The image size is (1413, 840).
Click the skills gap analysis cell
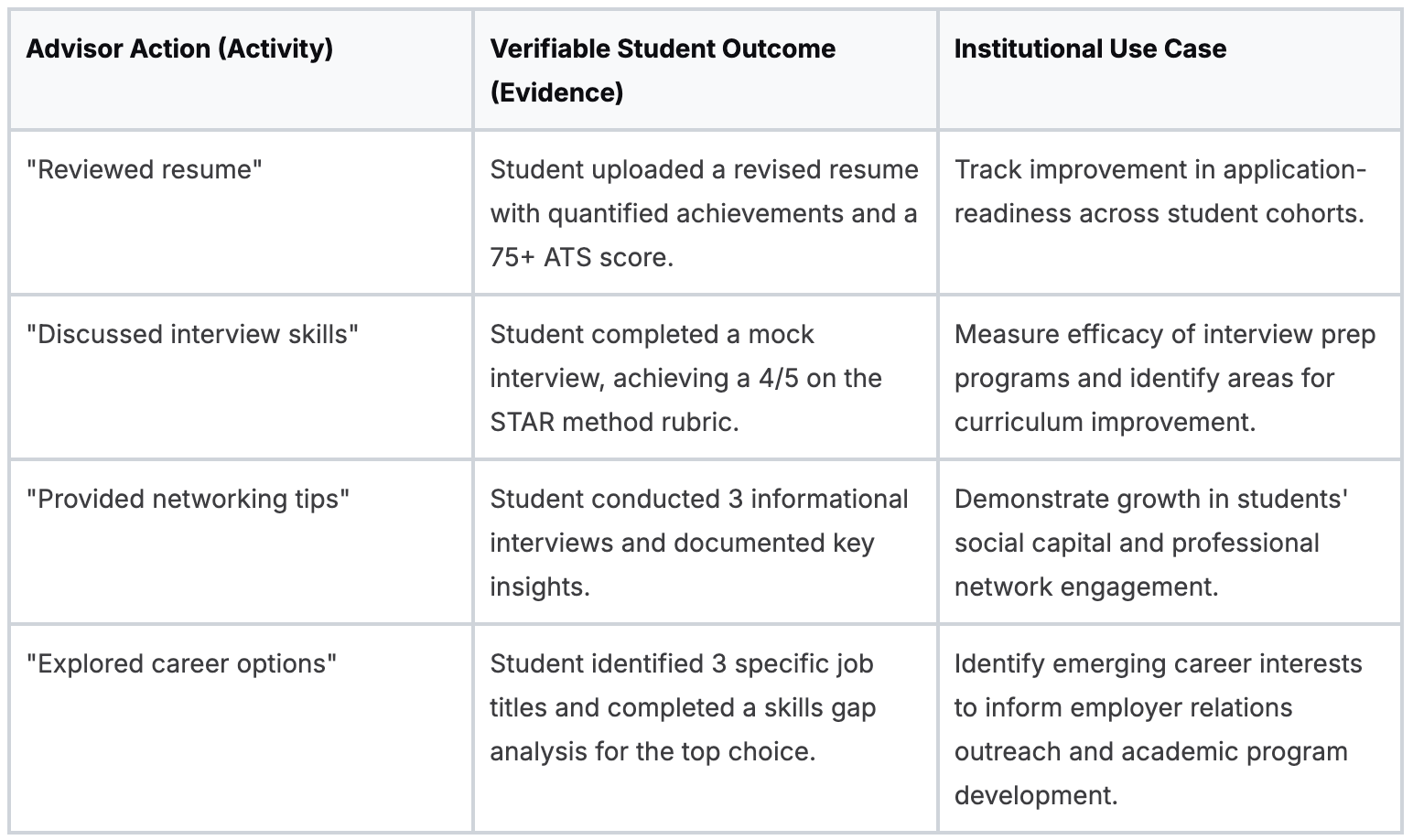[683, 707]
